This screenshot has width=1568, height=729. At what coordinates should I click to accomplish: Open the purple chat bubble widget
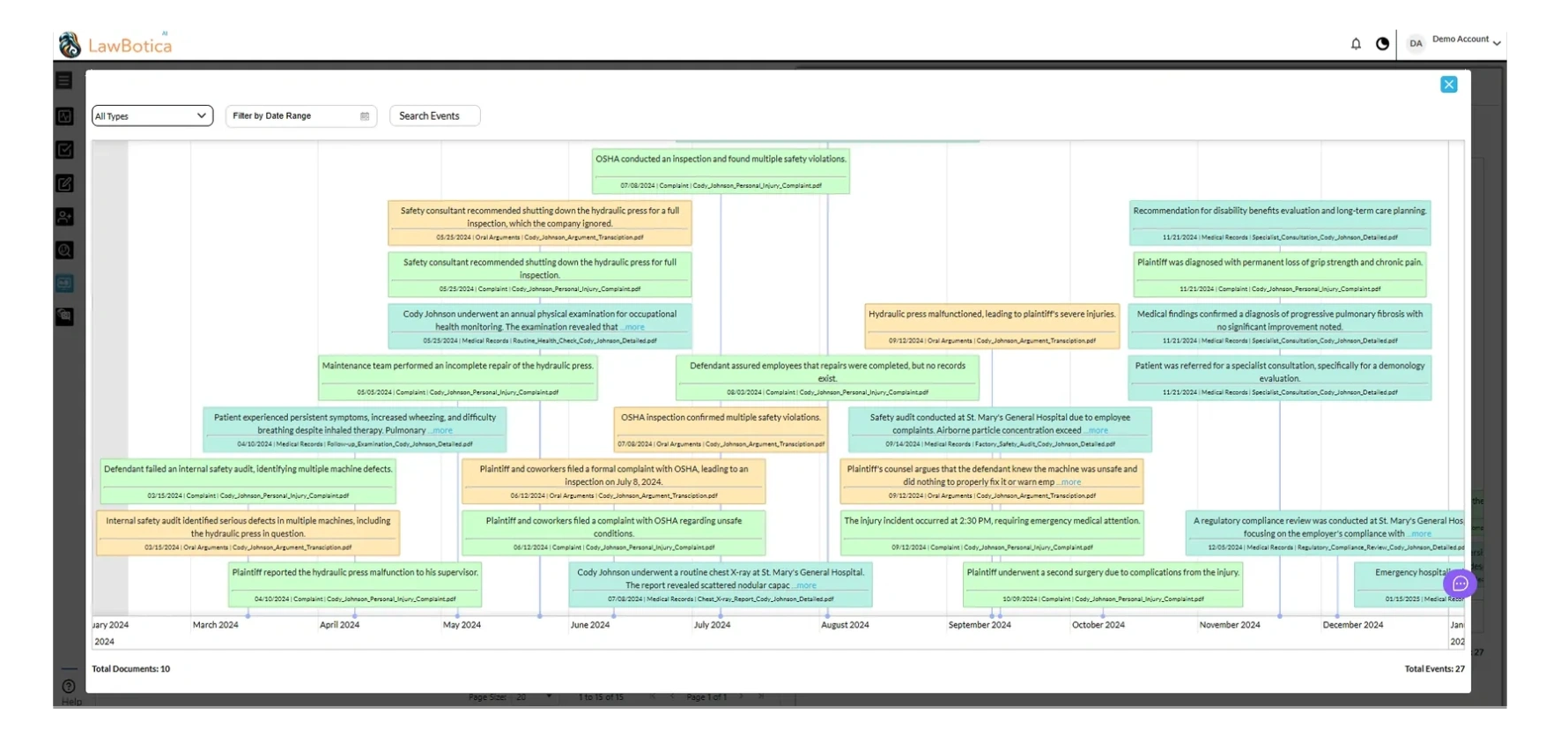[1460, 584]
